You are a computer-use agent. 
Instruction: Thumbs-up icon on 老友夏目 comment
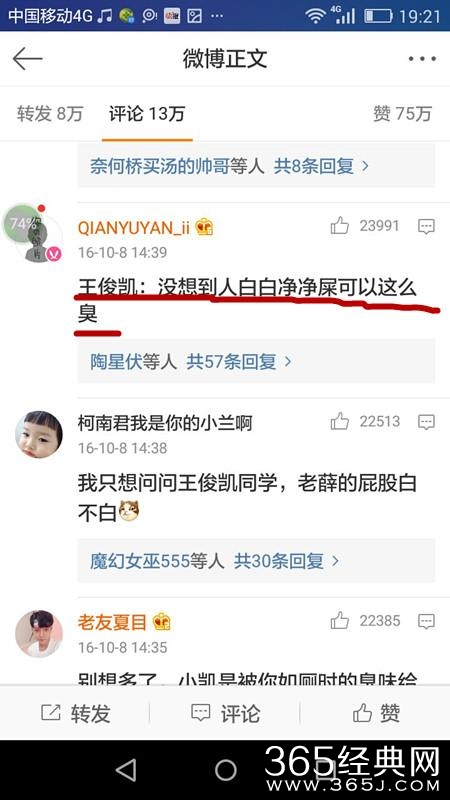point(339,621)
